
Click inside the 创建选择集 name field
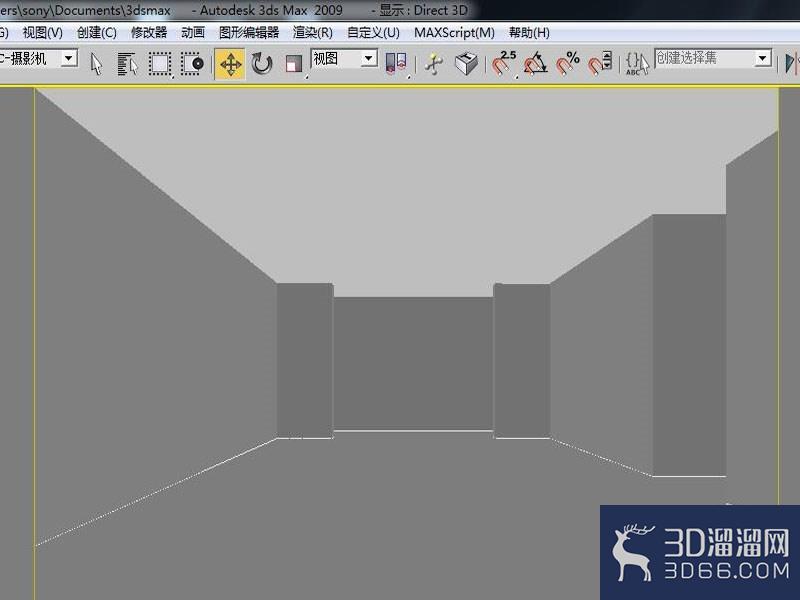705,58
